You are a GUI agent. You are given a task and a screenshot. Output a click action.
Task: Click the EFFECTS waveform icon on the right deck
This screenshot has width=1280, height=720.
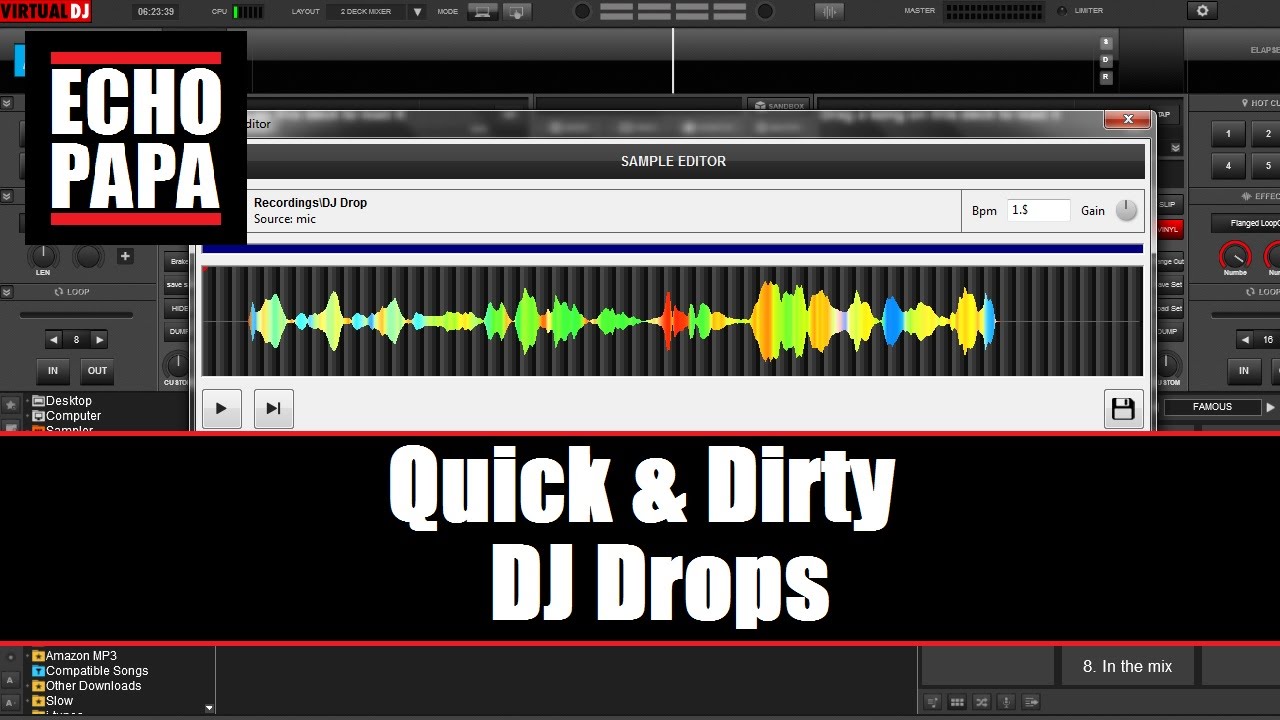1246,197
